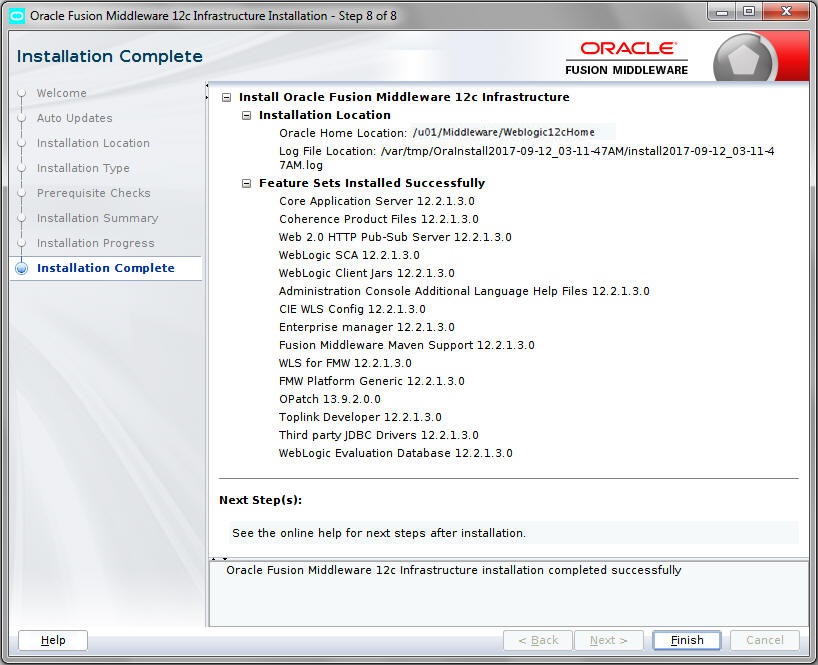
Task: Select Web 2.0 HTTP Pub-Sub Server row
Action: click(395, 237)
